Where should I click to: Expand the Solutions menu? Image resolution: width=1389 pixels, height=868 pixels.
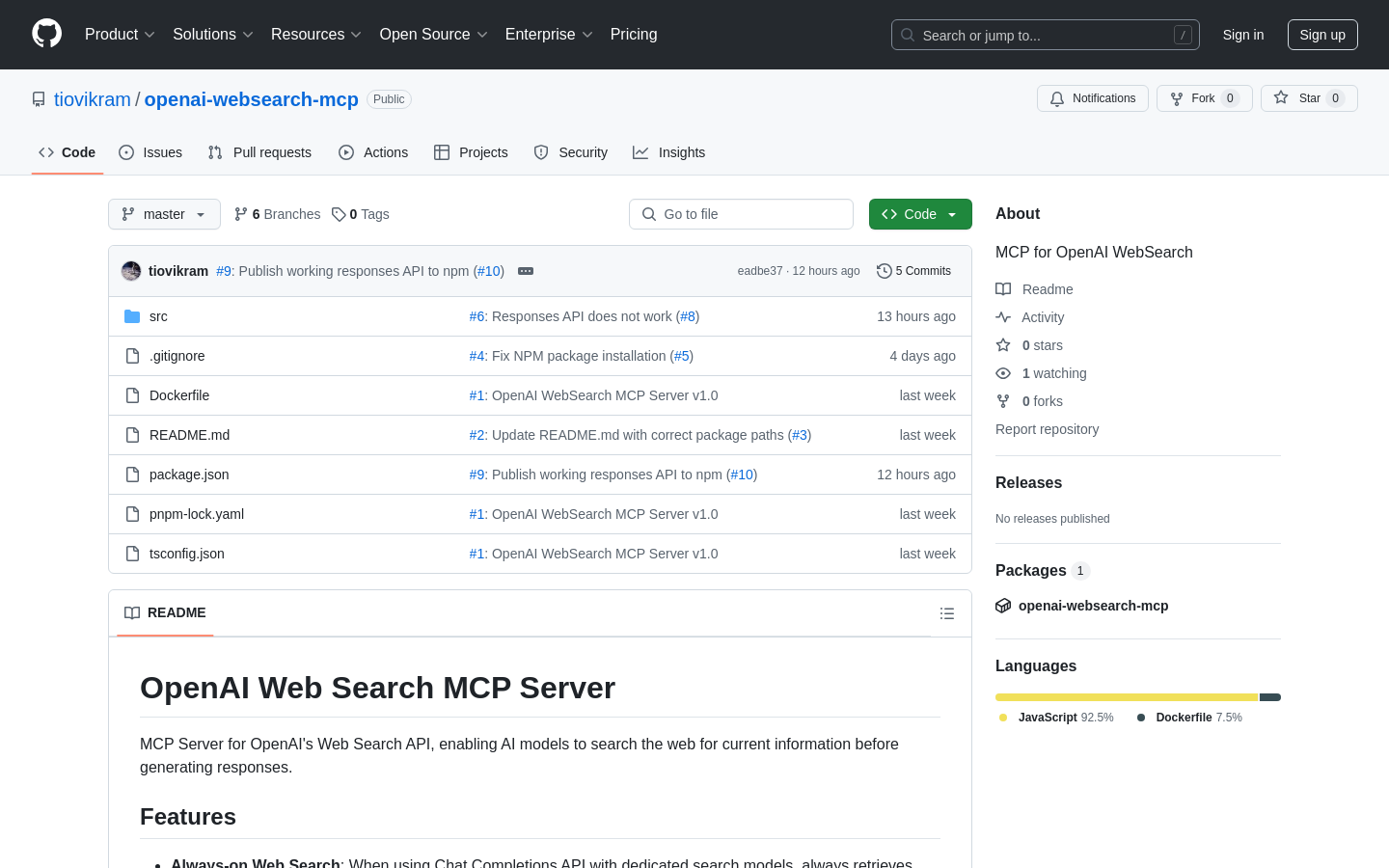(x=213, y=34)
